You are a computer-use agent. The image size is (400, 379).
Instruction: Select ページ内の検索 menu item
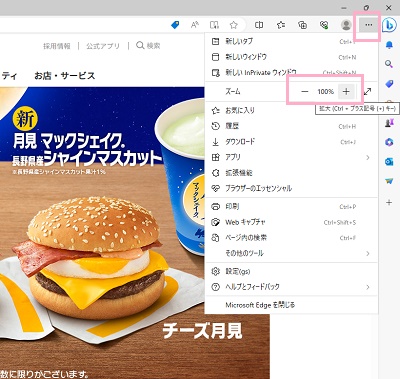[291, 238]
